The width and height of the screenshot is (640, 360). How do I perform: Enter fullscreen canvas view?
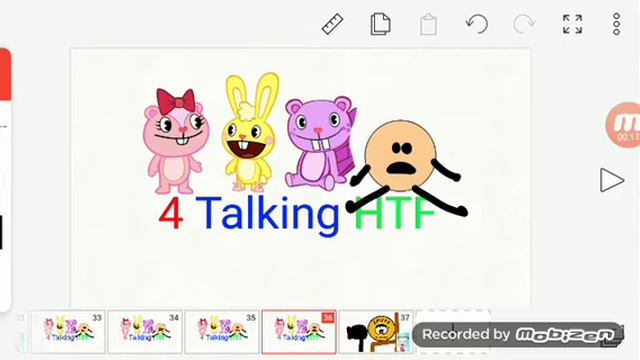pos(572,24)
